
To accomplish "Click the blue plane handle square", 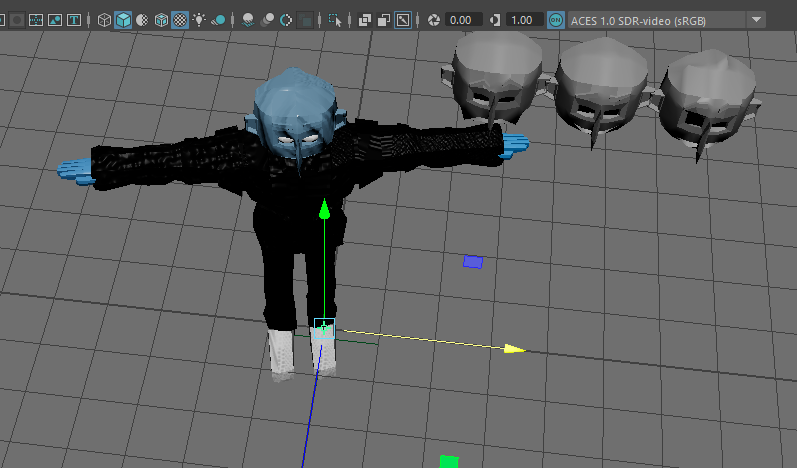I will click(x=473, y=262).
